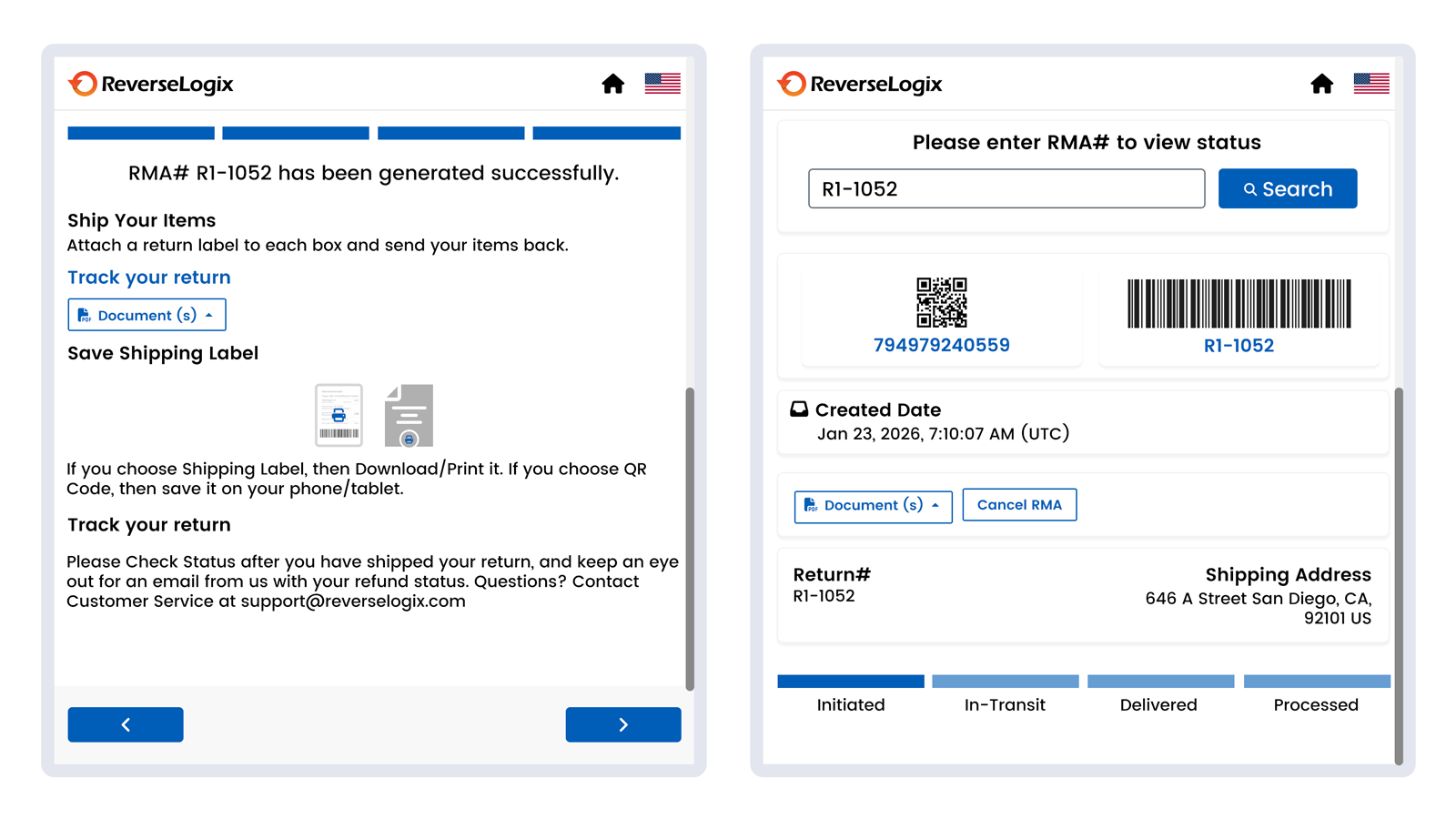The height and width of the screenshot is (819, 1456).
Task: Click the back arrow navigation button
Action: (125, 724)
